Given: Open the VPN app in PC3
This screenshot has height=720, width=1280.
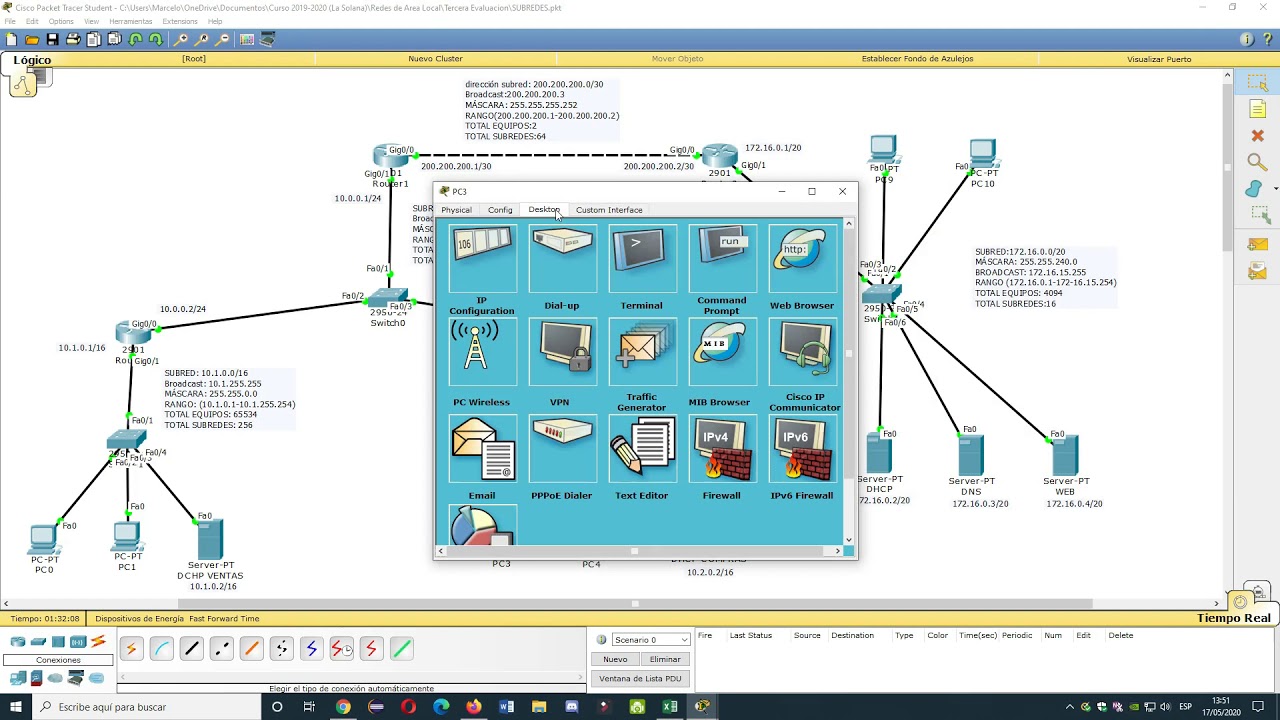Looking at the screenshot, I should [x=562, y=352].
